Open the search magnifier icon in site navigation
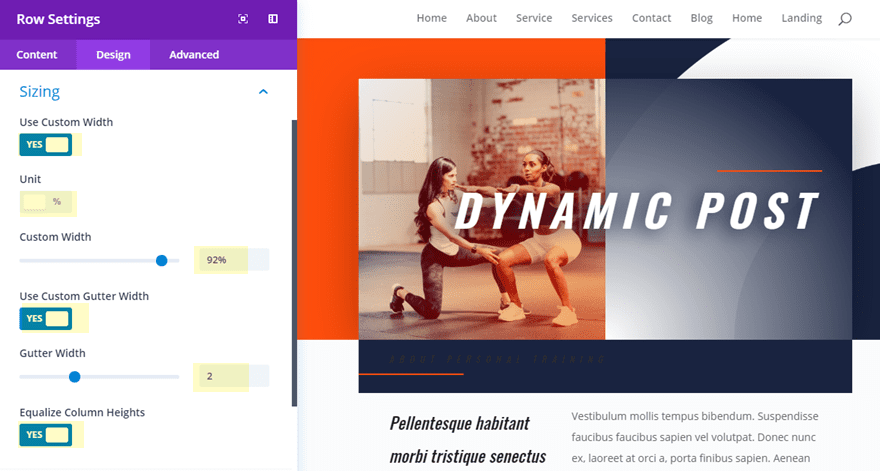 845,19
